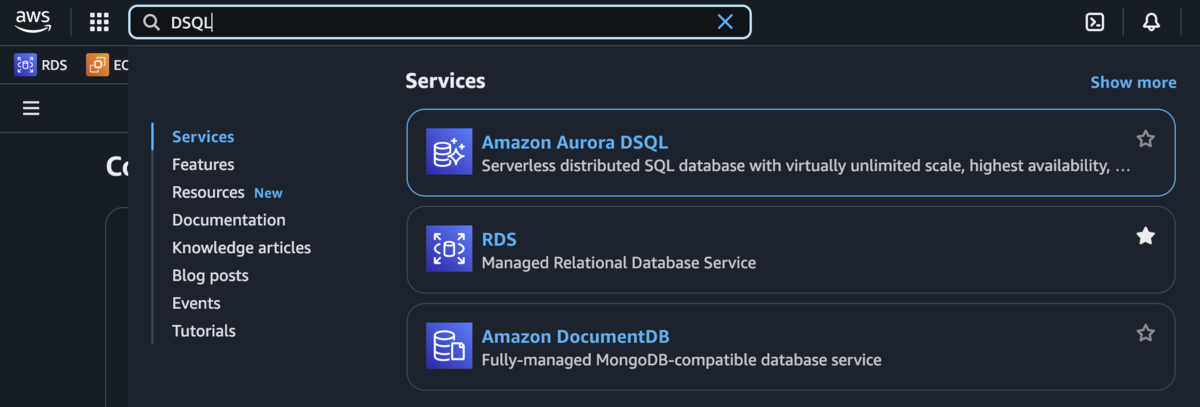Click the RDS bookmark icon in favorites bar
Screen dimensions: 1200x407
(25, 65)
